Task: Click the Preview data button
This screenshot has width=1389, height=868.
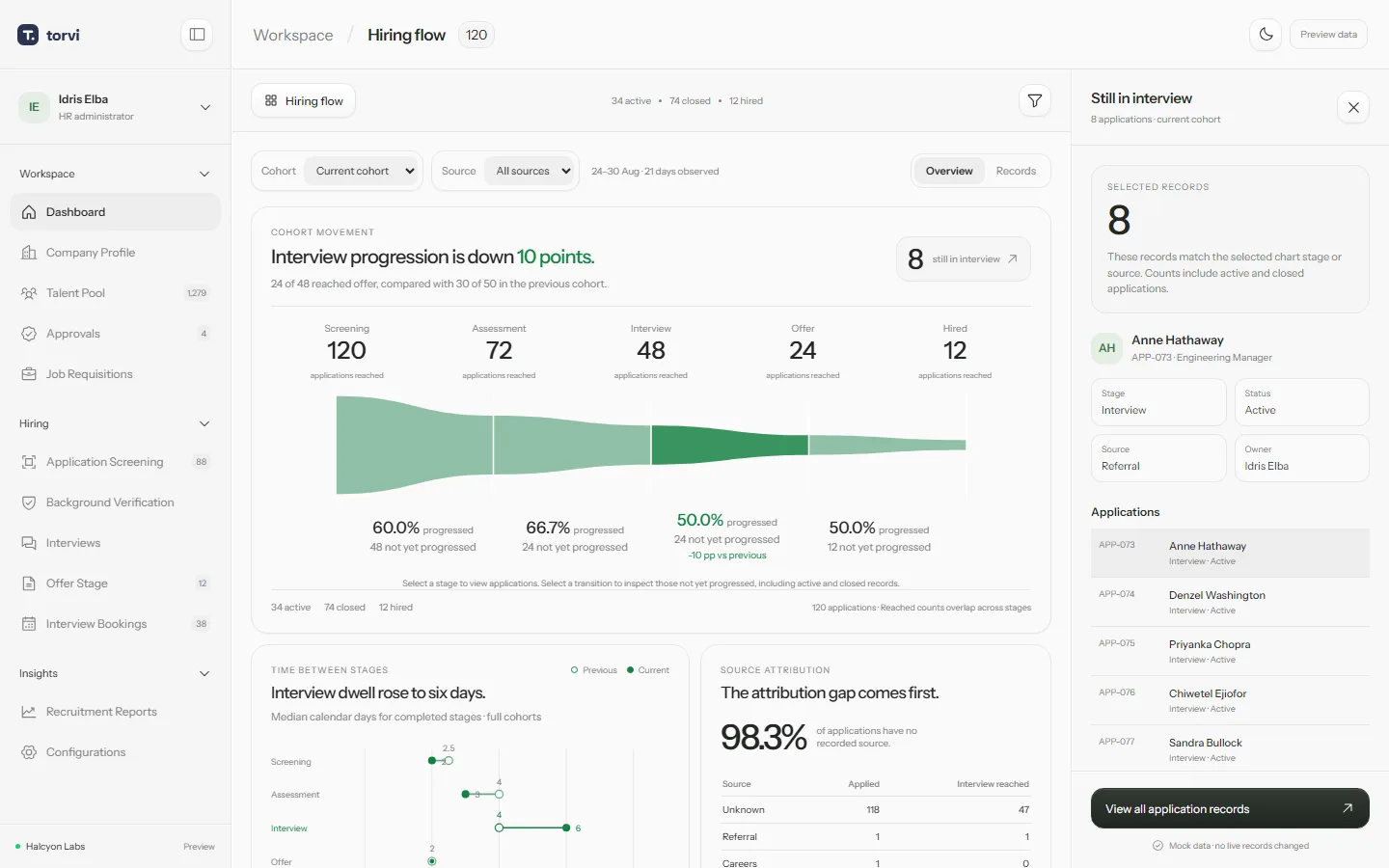Action: click(1328, 35)
